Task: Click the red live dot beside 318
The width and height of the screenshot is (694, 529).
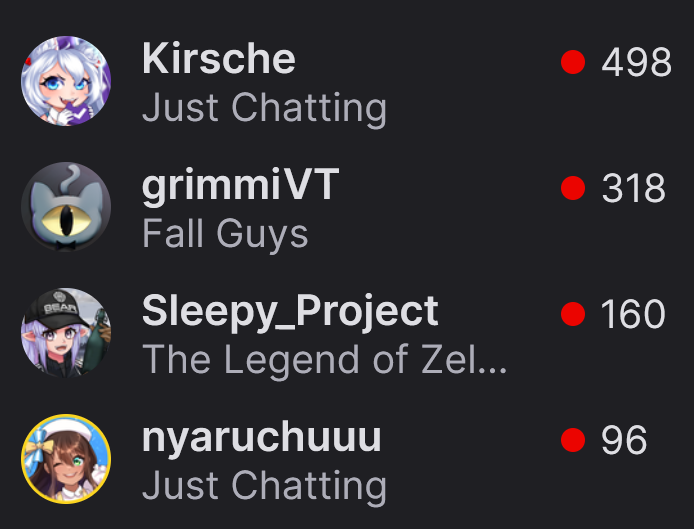Action: click(x=573, y=188)
